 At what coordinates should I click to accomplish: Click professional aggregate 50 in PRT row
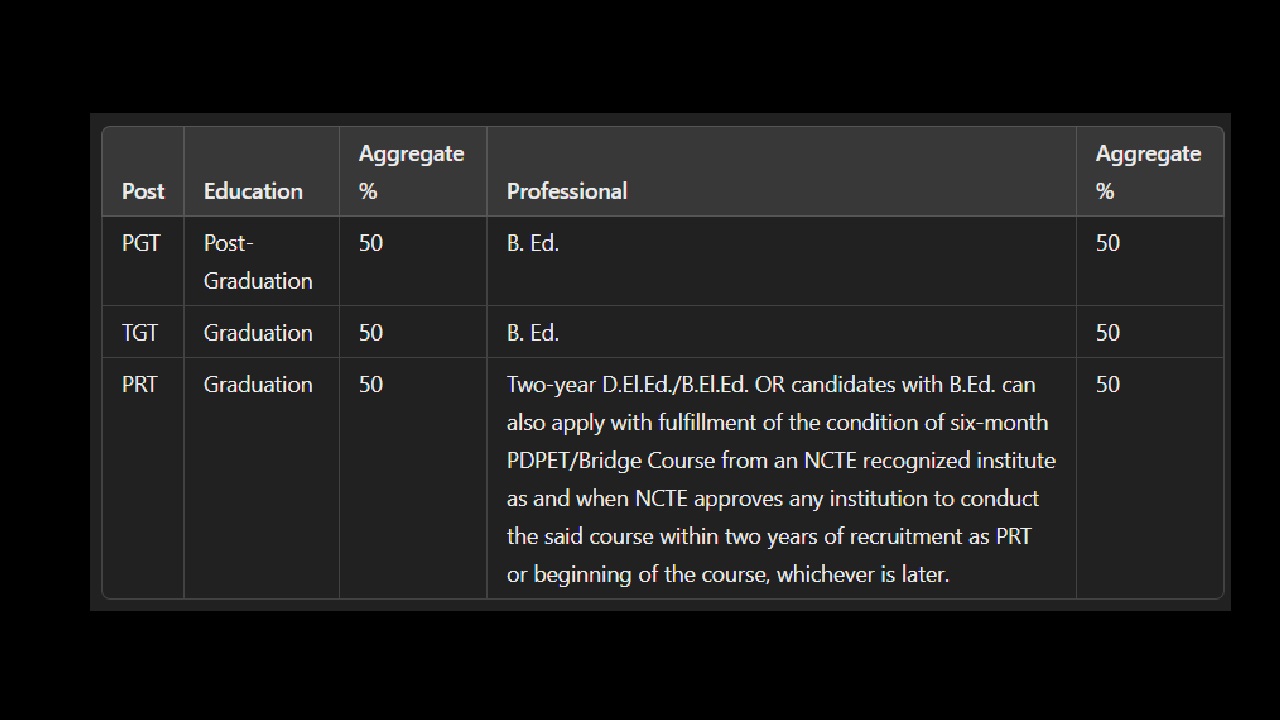1108,385
